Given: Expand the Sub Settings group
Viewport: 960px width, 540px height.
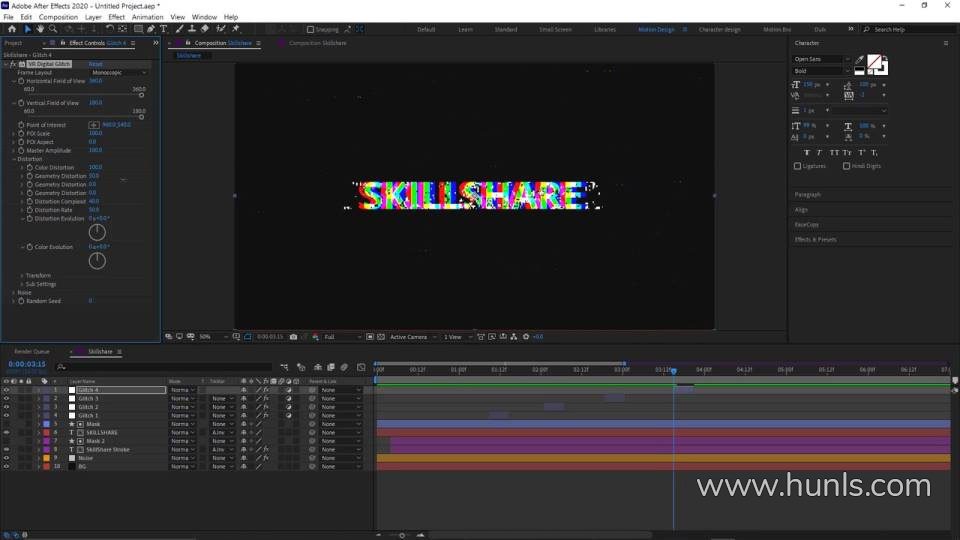Looking at the screenshot, I should pos(22,284).
